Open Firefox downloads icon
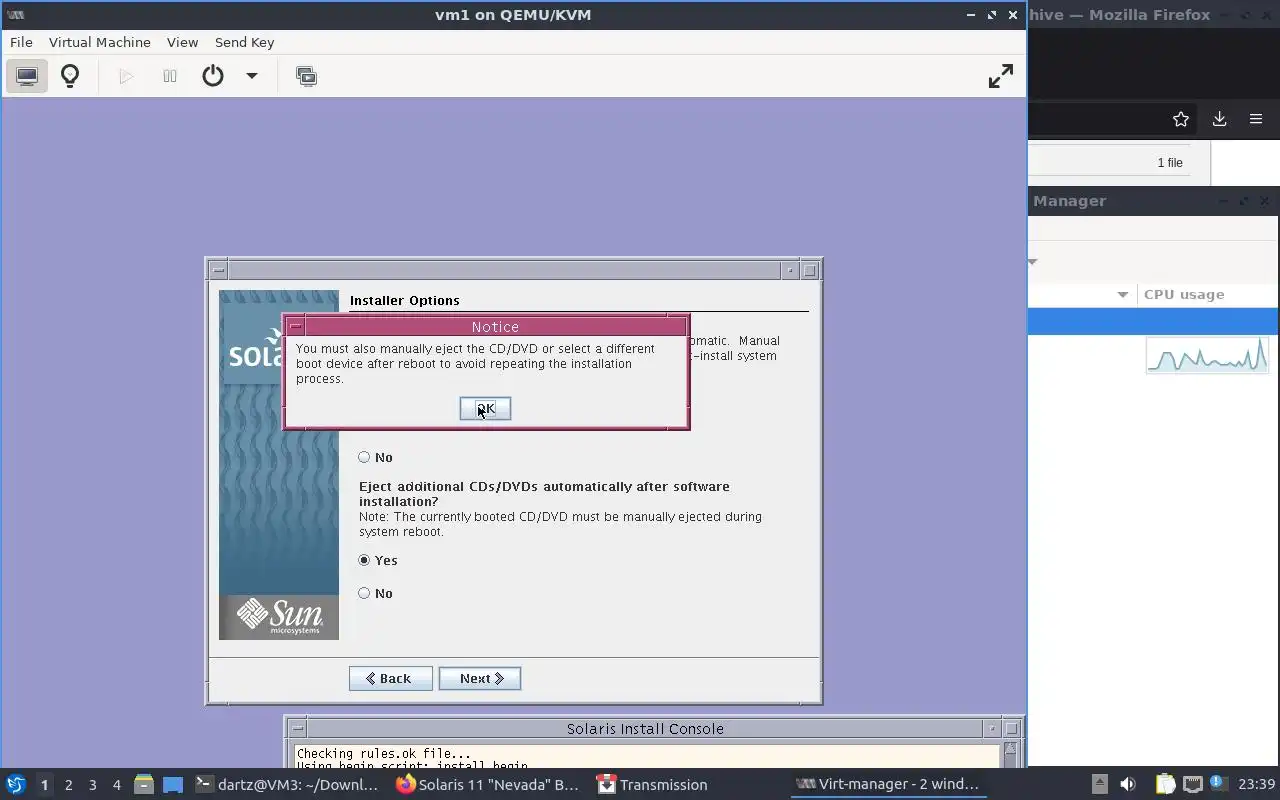The width and height of the screenshot is (1280, 800). pos(1219,119)
